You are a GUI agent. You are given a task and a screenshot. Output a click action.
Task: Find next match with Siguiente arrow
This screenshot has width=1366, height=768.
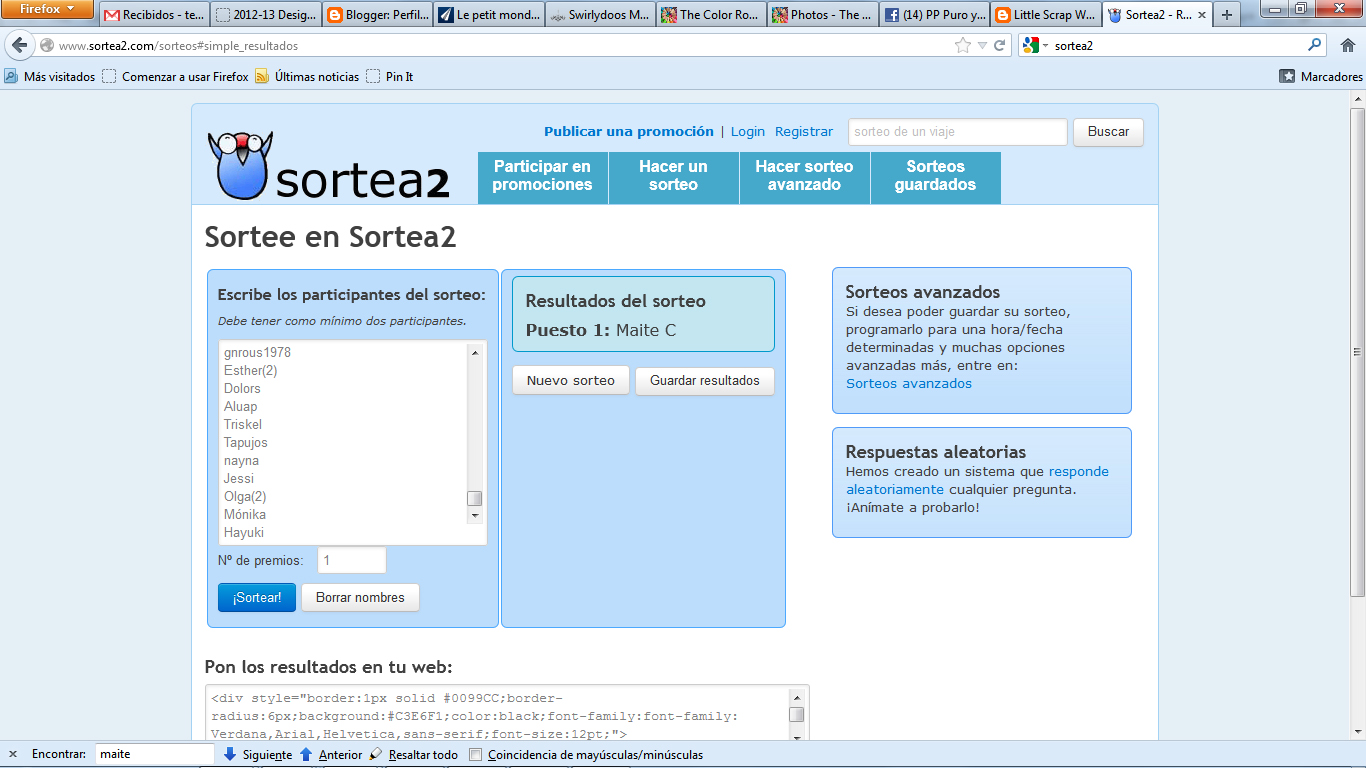tap(258, 754)
